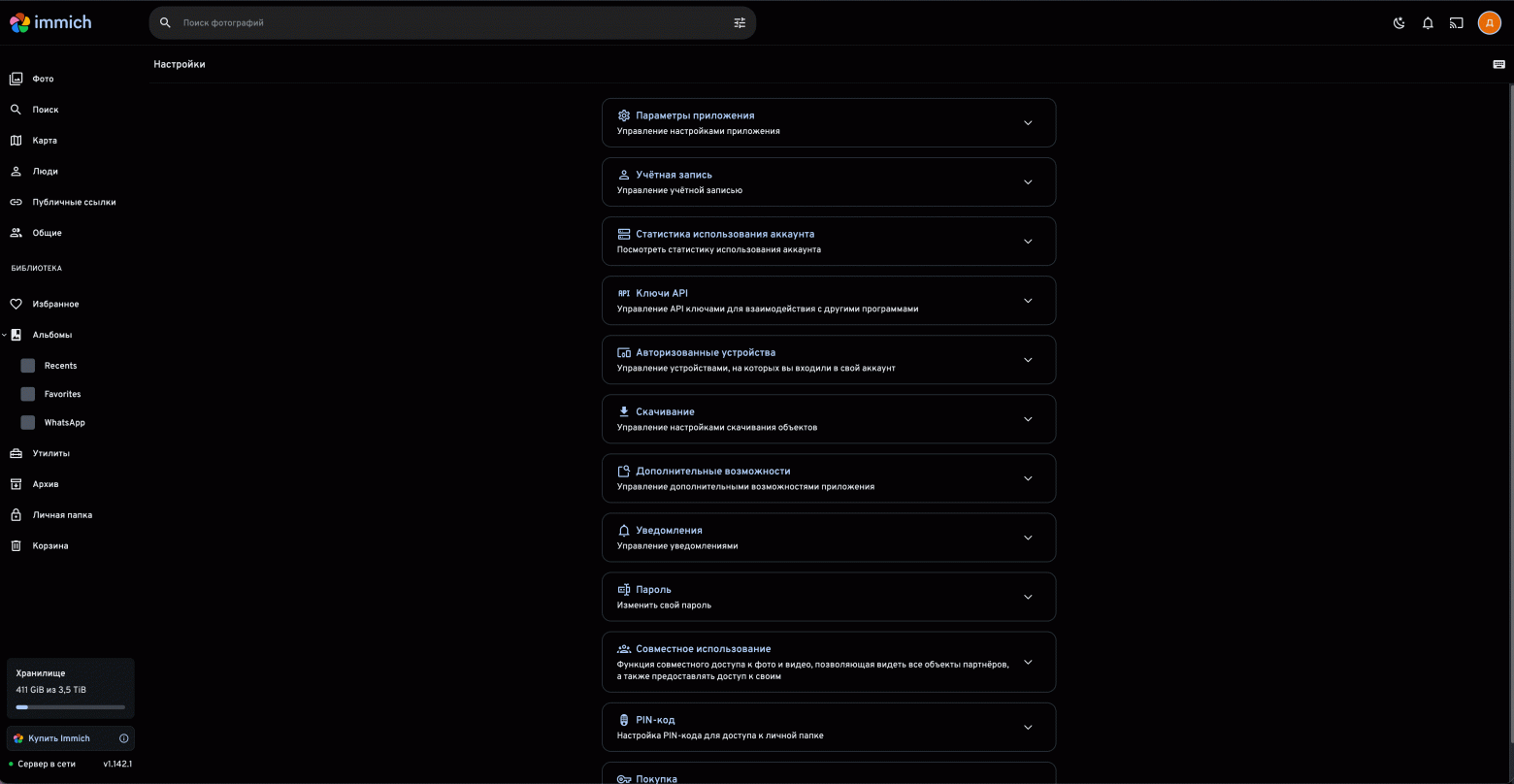
Task: Click the cast to device icon
Action: point(1456,23)
